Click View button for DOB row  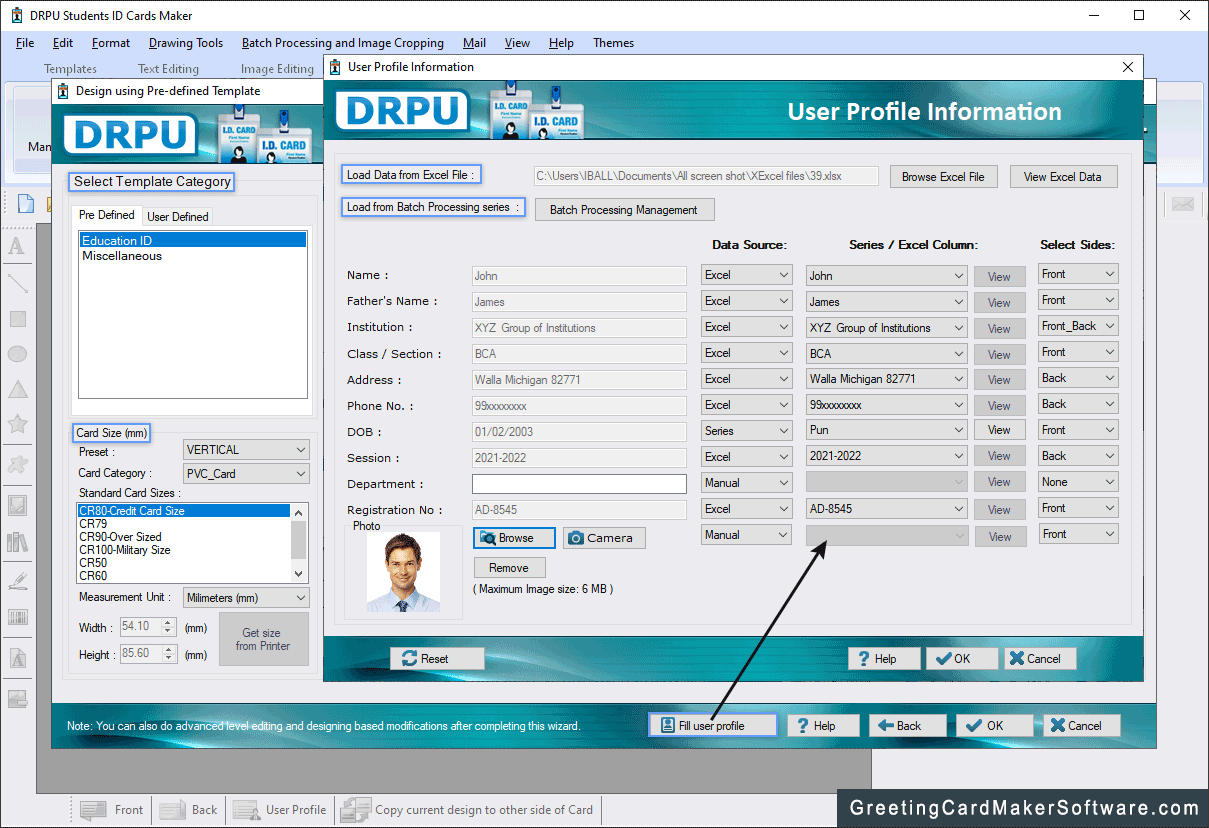999,430
